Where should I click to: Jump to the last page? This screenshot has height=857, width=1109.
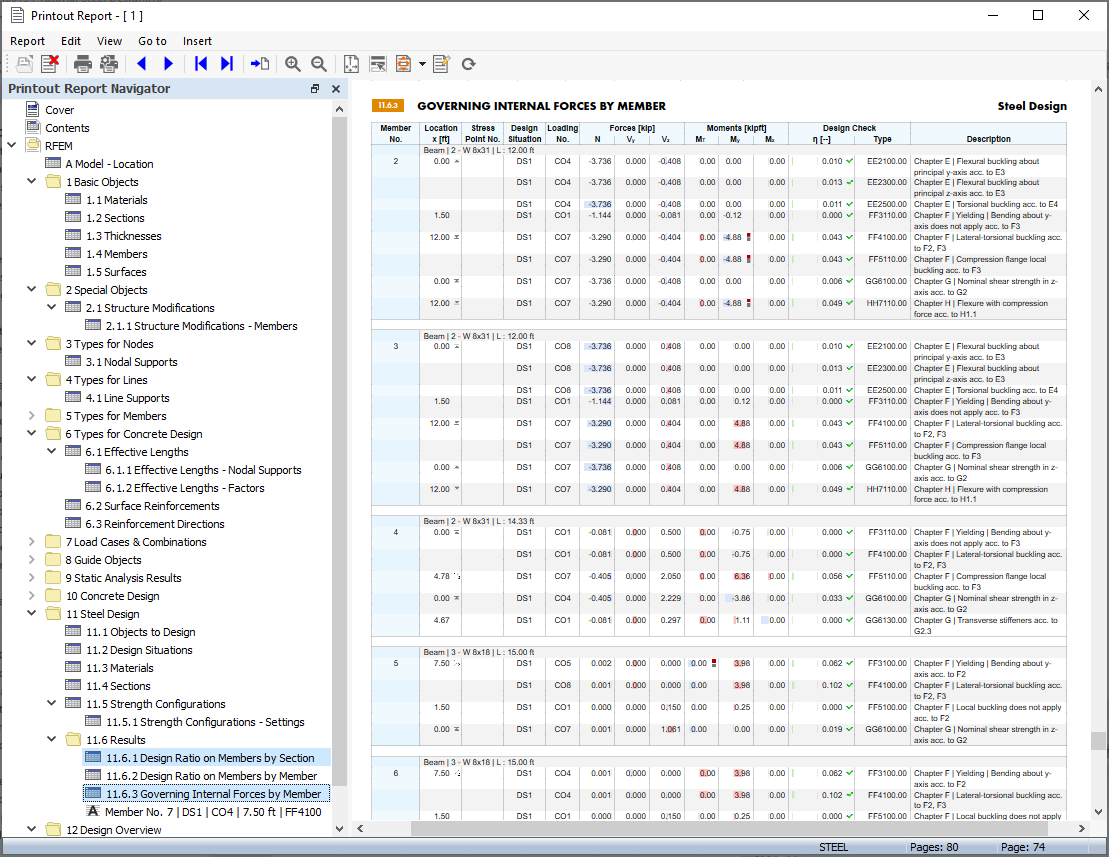227,64
